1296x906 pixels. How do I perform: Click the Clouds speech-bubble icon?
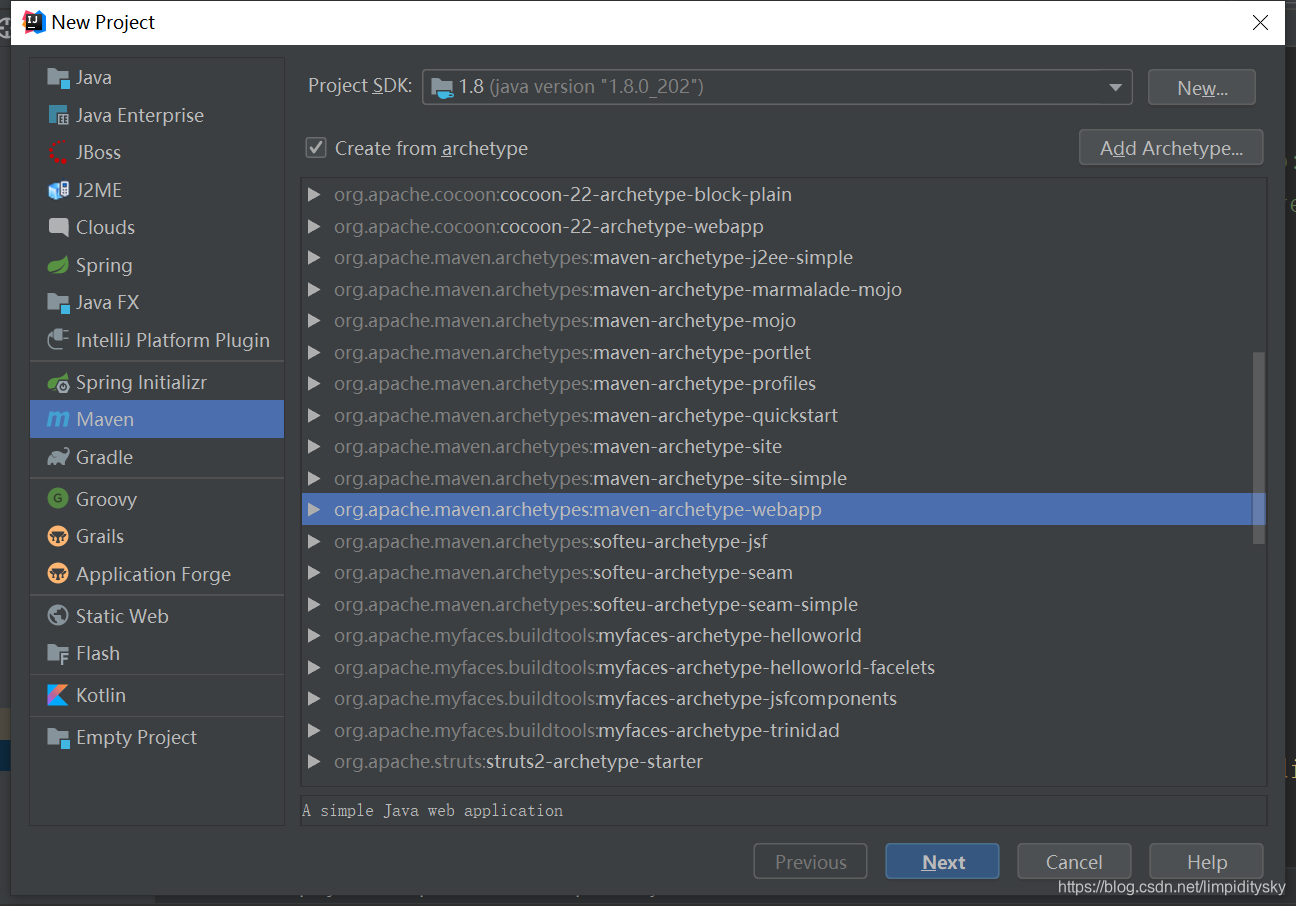58,227
